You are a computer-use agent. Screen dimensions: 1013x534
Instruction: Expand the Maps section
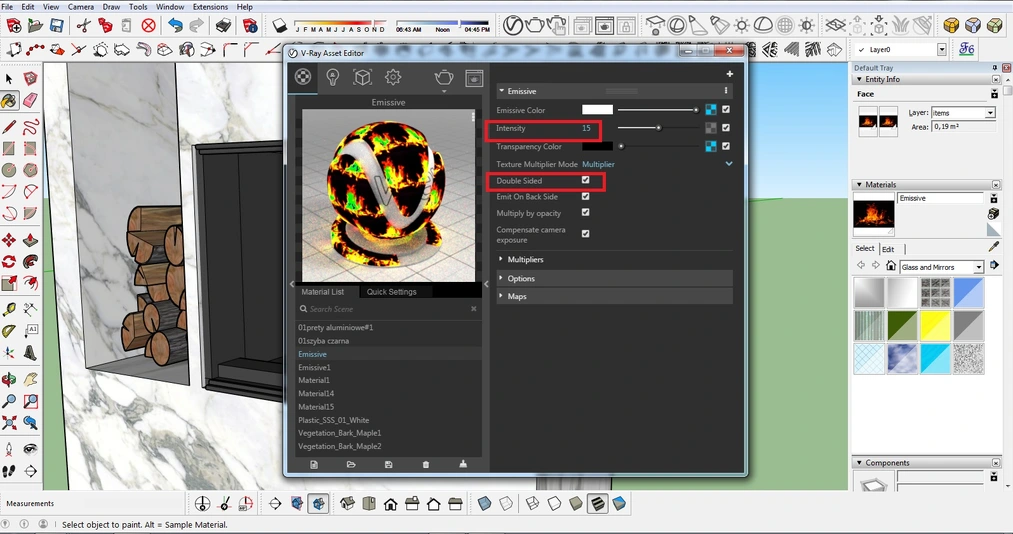(x=614, y=296)
